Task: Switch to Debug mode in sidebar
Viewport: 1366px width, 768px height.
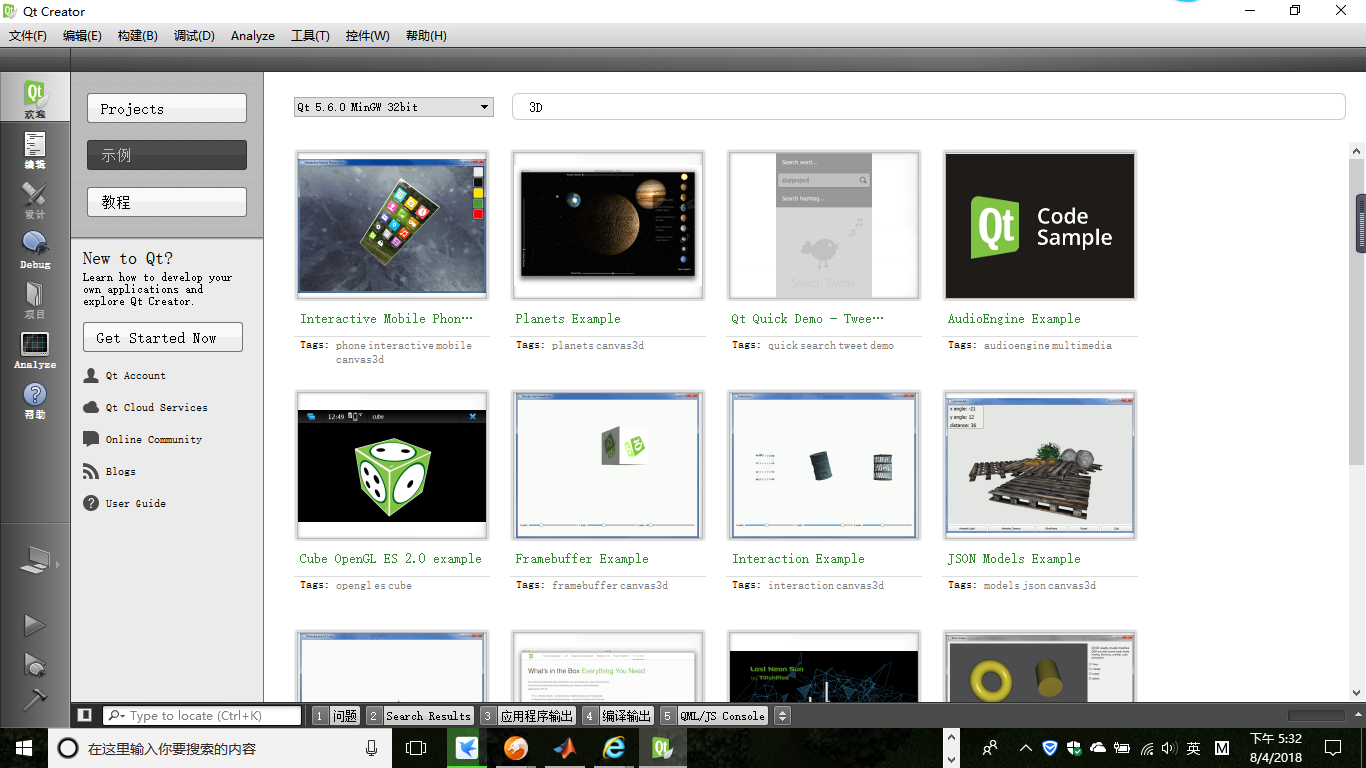Action: (x=35, y=249)
